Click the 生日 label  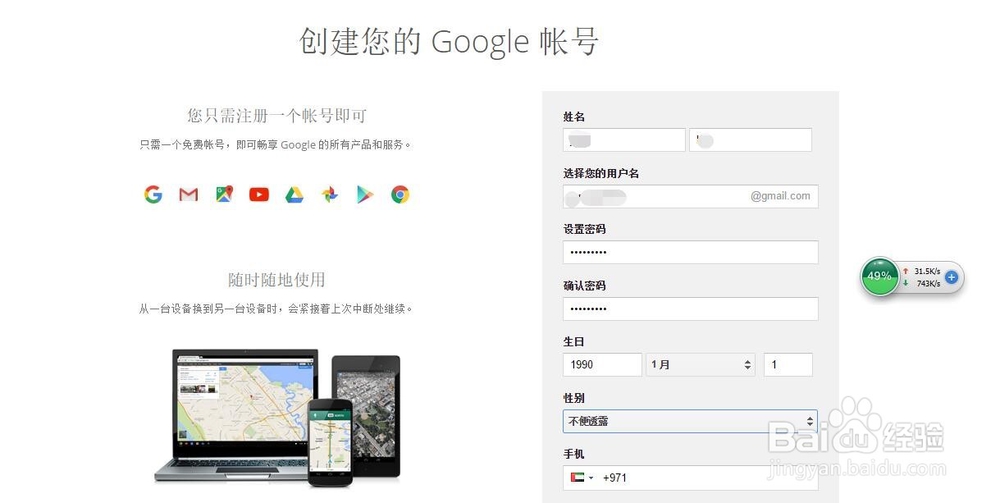(x=573, y=342)
